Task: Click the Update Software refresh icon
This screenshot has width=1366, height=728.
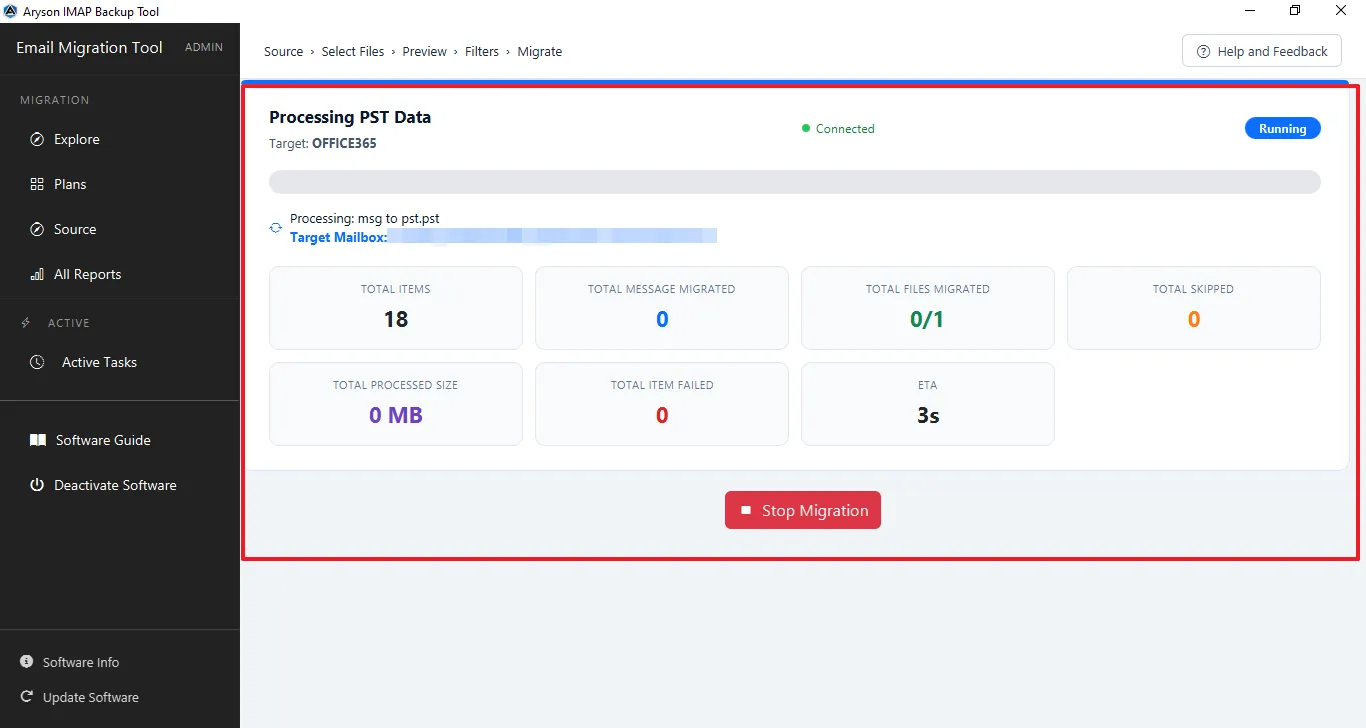Action: (26, 697)
